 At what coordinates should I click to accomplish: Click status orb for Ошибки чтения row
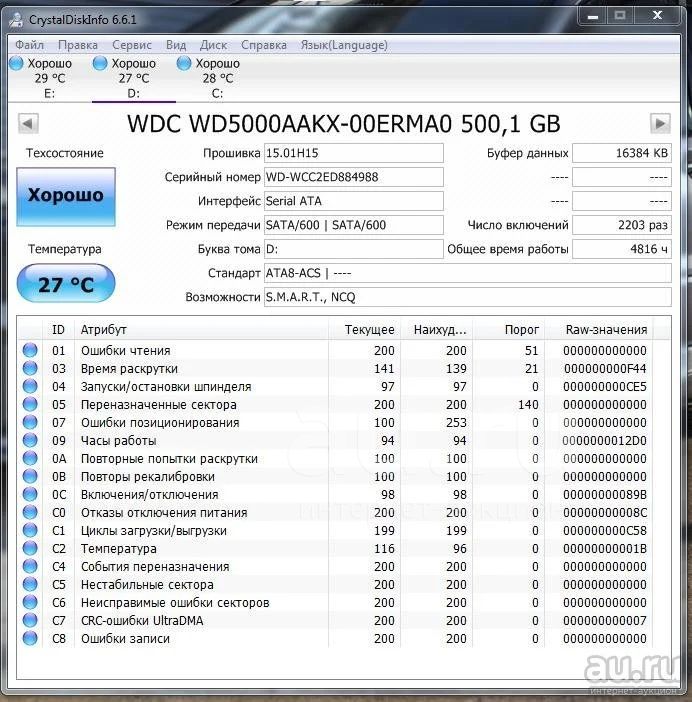point(30,350)
